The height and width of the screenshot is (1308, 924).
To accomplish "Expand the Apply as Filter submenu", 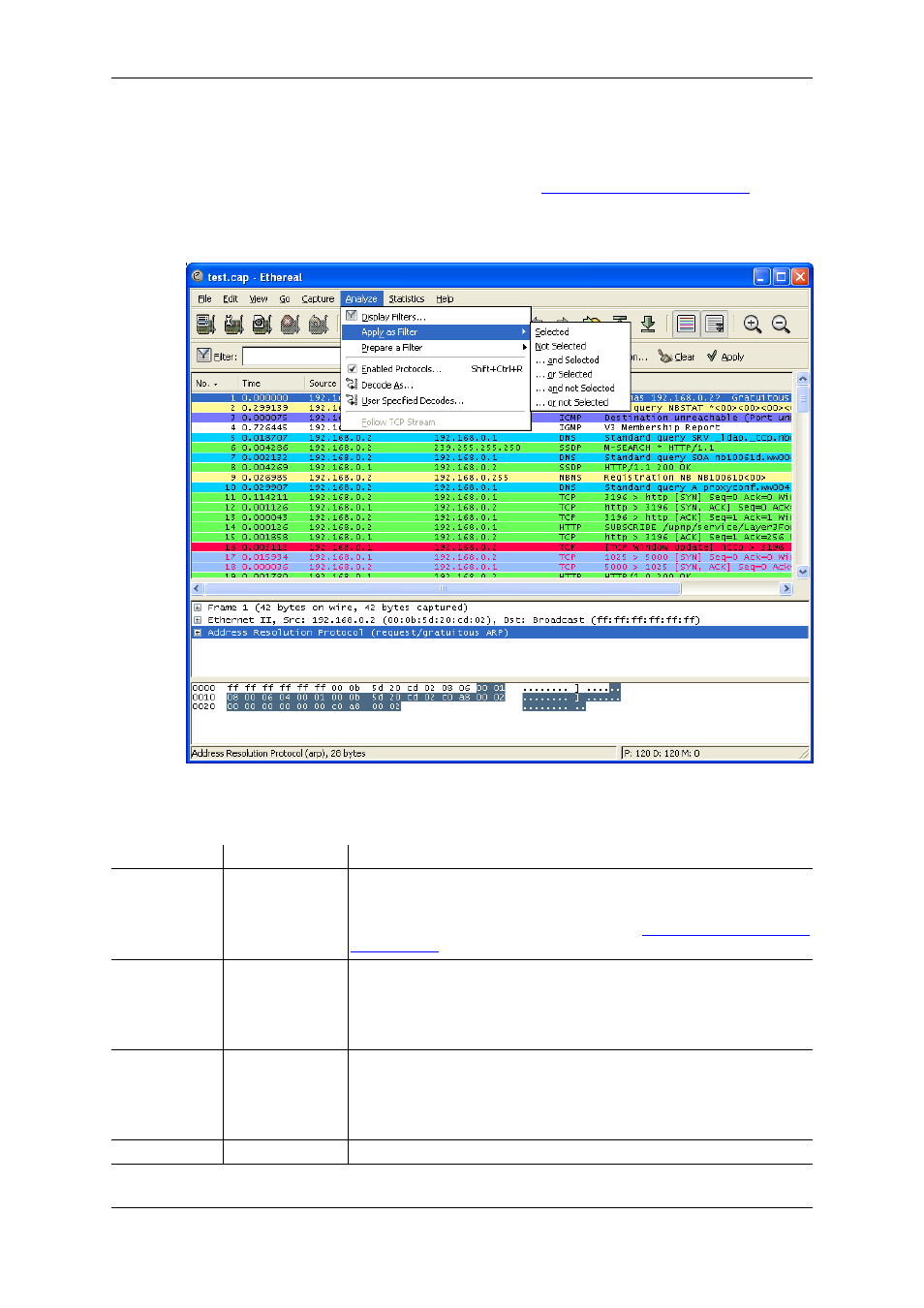I will tap(436, 331).
